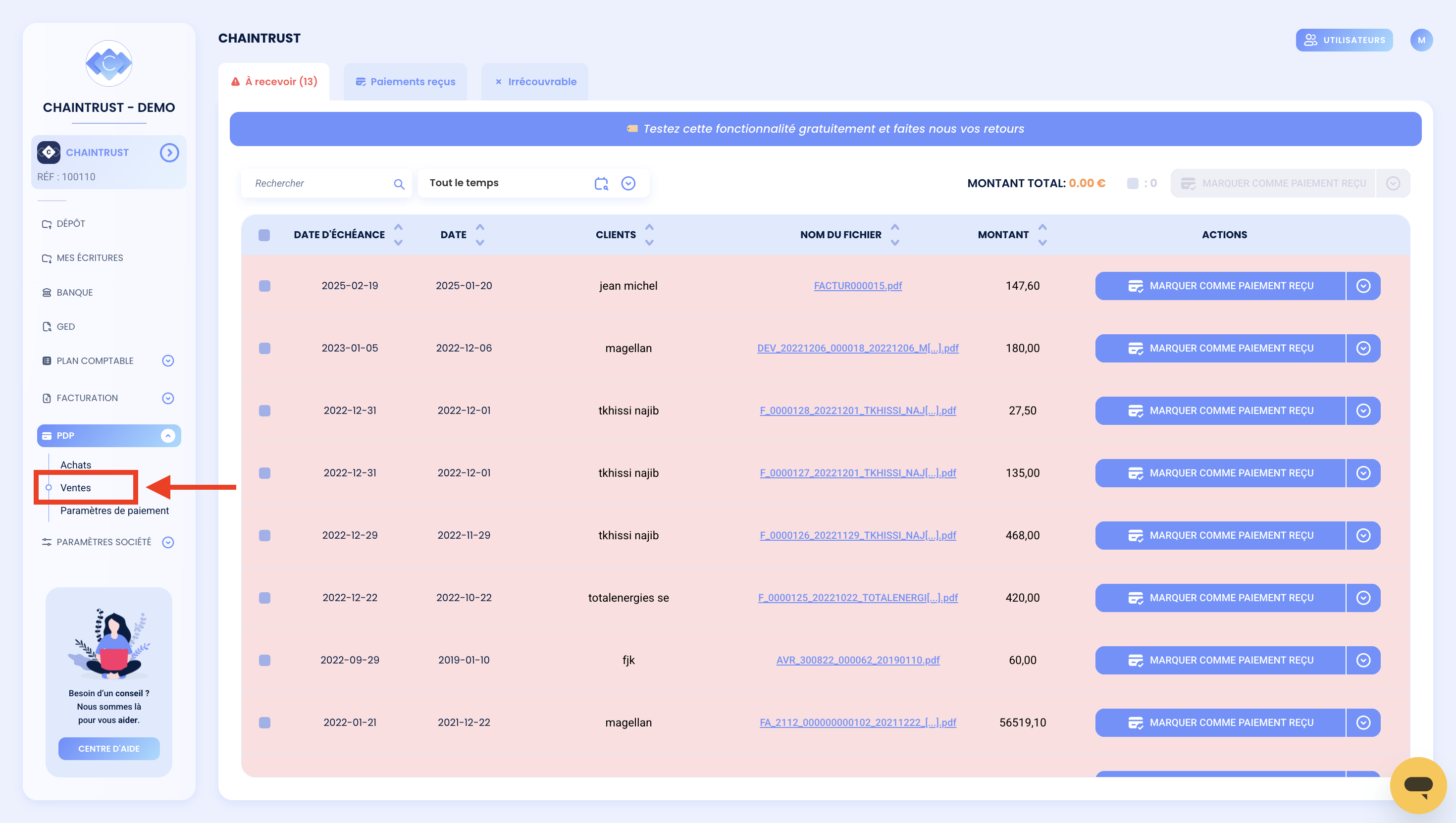Switch to Paiements reçus tab
1456x823 pixels.
click(405, 82)
